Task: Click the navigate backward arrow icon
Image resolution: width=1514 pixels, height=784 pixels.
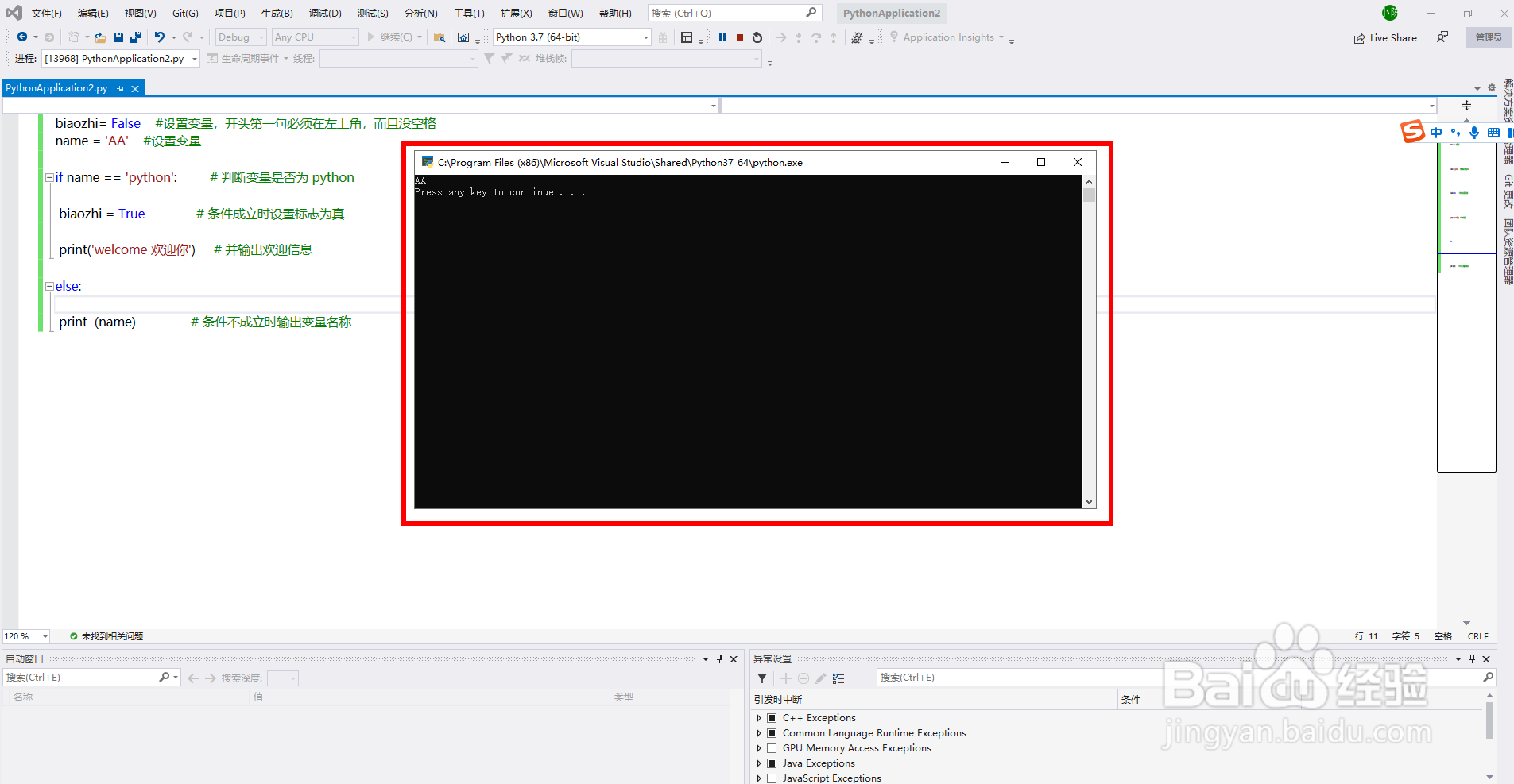Action: pyautogui.click(x=22, y=37)
